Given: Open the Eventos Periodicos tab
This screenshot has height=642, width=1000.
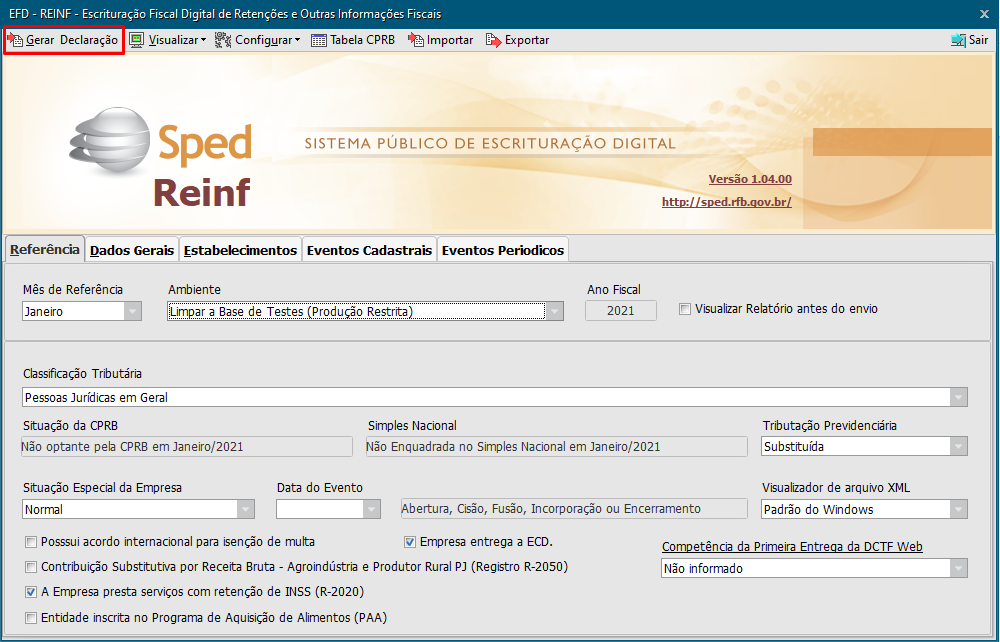Looking at the screenshot, I should (x=502, y=250).
